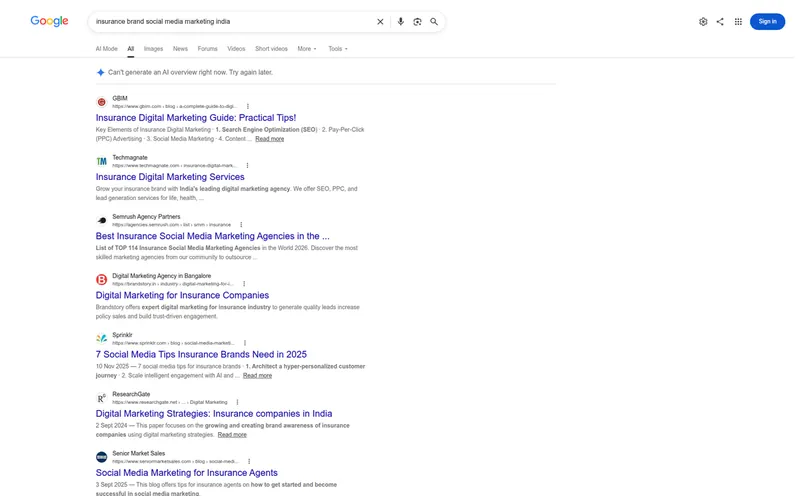
Task: Click Read more on Sprinklr snippet
Action: pyautogui.click(x=257, y=376)
